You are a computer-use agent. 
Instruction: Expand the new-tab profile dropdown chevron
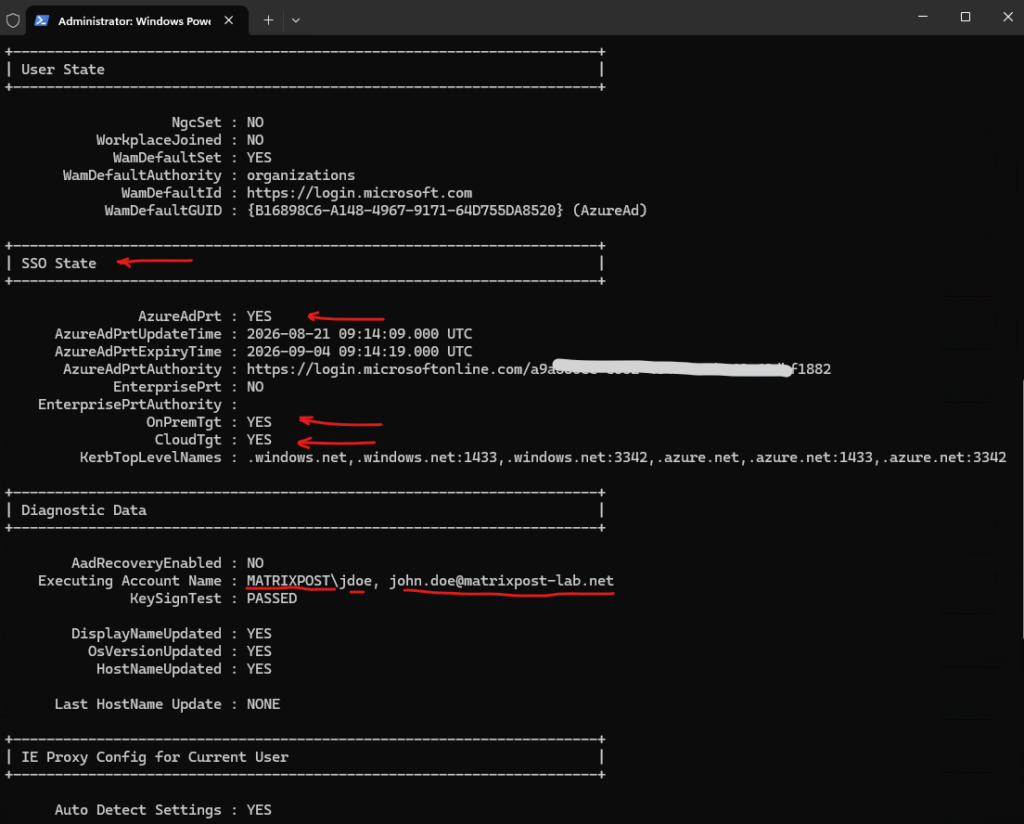(x=296, y=20)
